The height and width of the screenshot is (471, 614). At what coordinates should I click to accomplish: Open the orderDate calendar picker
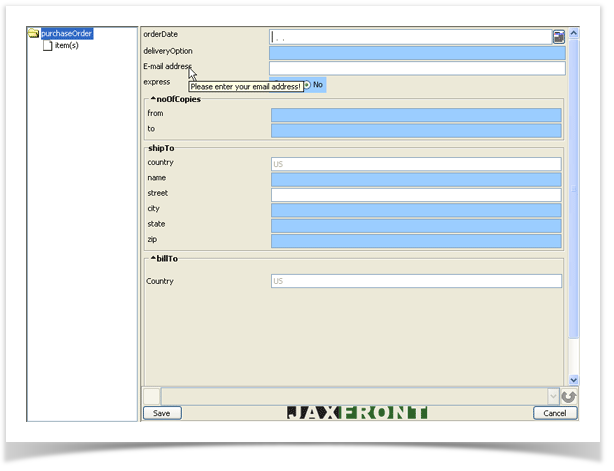pyautogui.click(x=558, y=36)
